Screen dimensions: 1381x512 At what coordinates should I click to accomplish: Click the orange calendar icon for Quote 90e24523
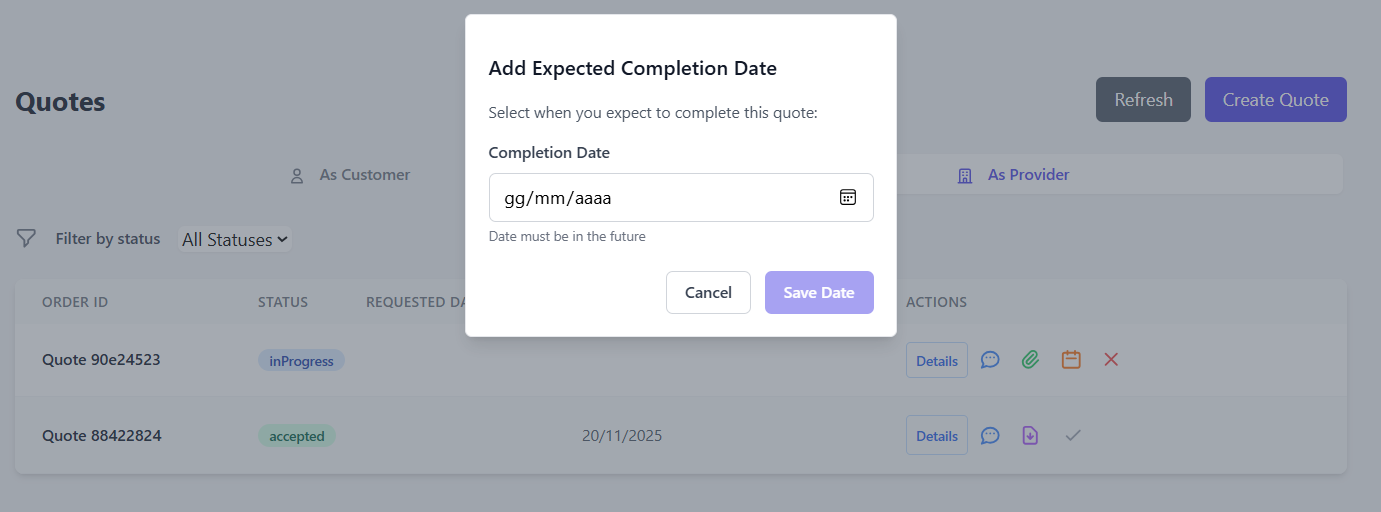pyautogui.click(x=1071, y=360)
